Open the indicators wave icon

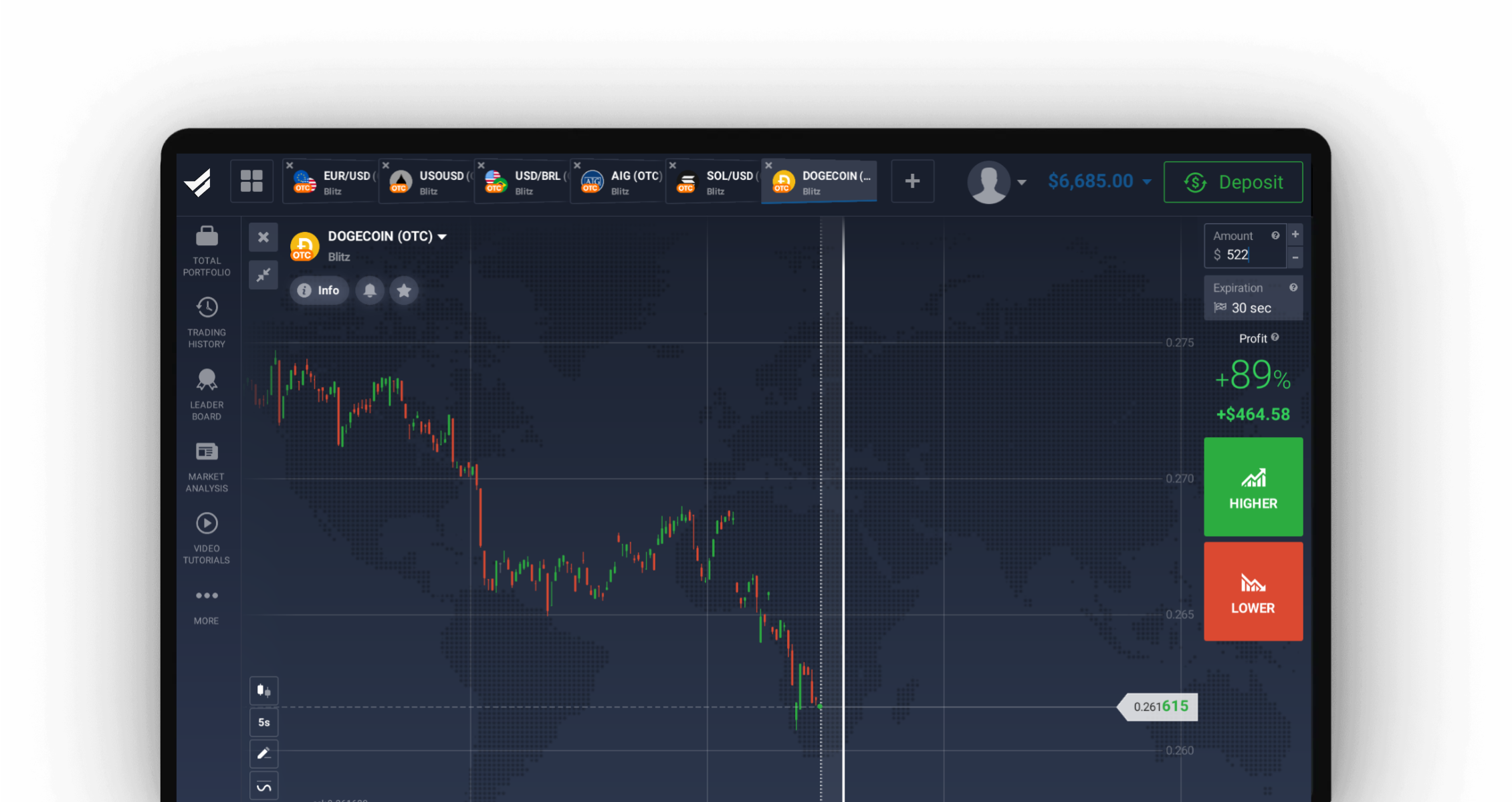[263, 786]
